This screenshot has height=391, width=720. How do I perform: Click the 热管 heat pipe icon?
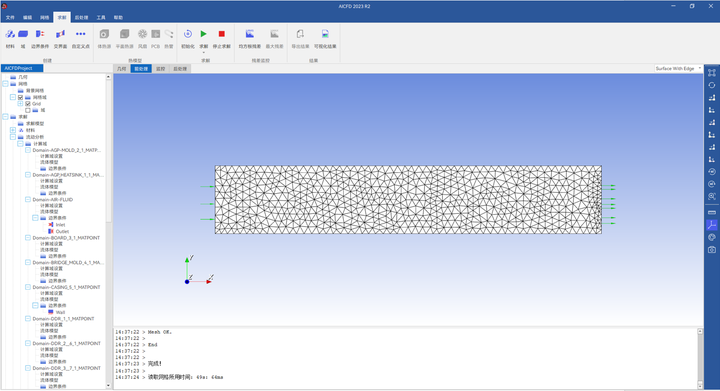[x=169, y=34]
